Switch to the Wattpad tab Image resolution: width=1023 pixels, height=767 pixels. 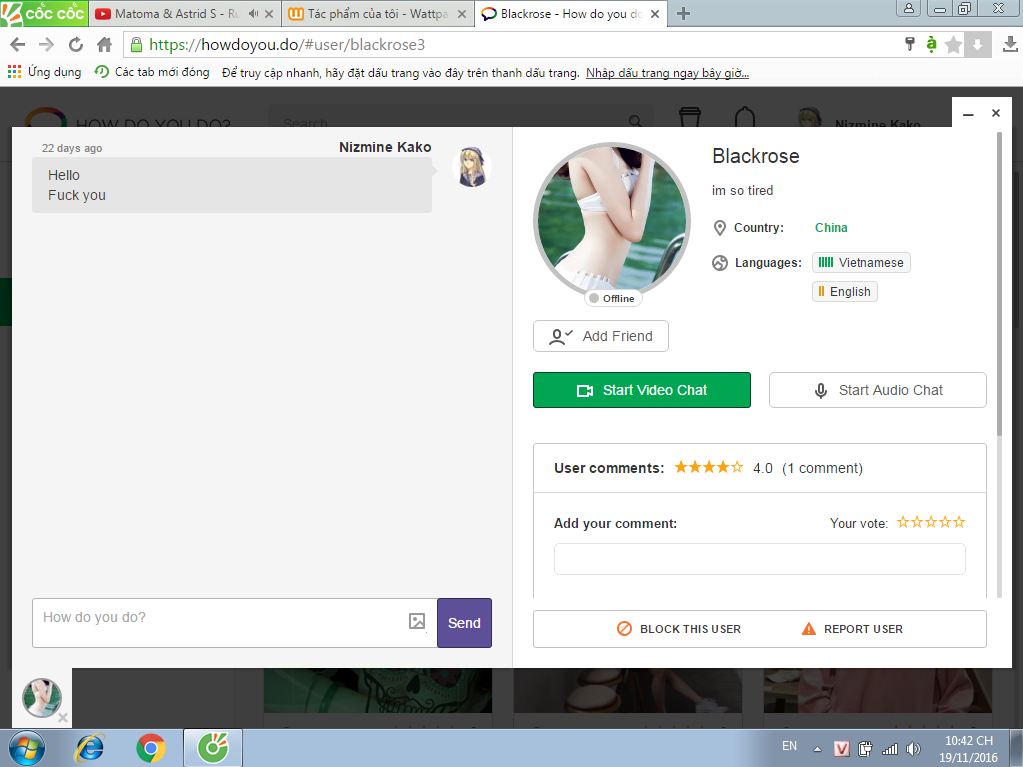point(370,14)
